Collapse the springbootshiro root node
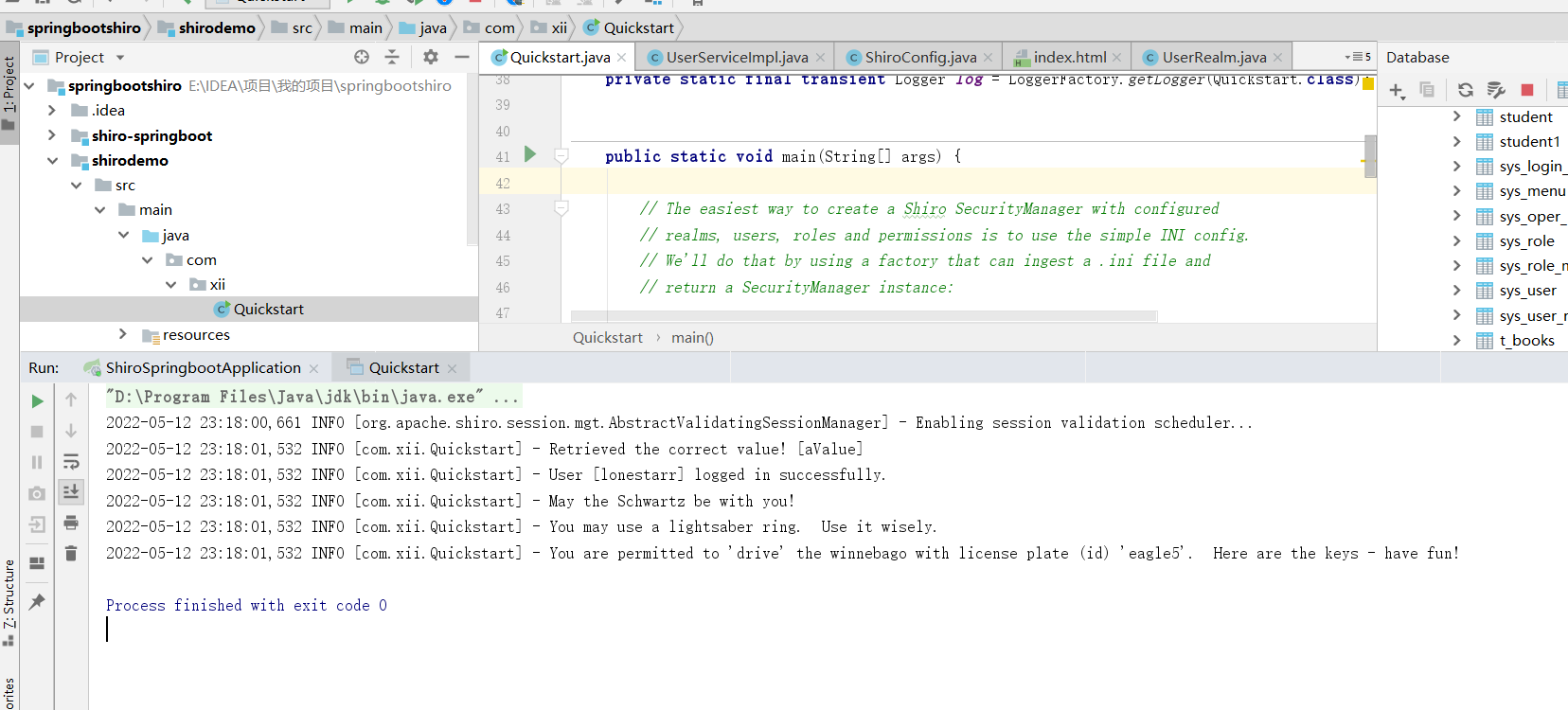Screen dimensions: 1568x710 click(x=28, y=85)
